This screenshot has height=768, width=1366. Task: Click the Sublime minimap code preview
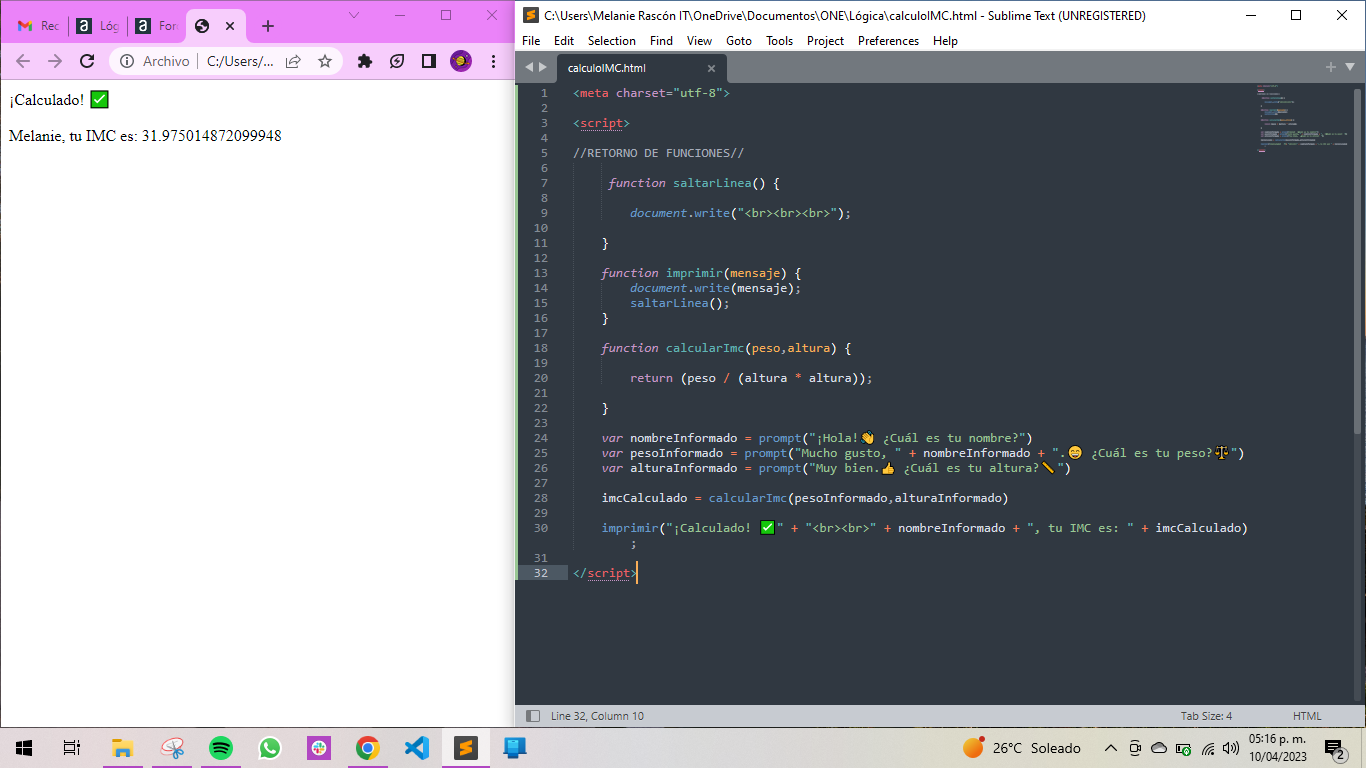1303,120
